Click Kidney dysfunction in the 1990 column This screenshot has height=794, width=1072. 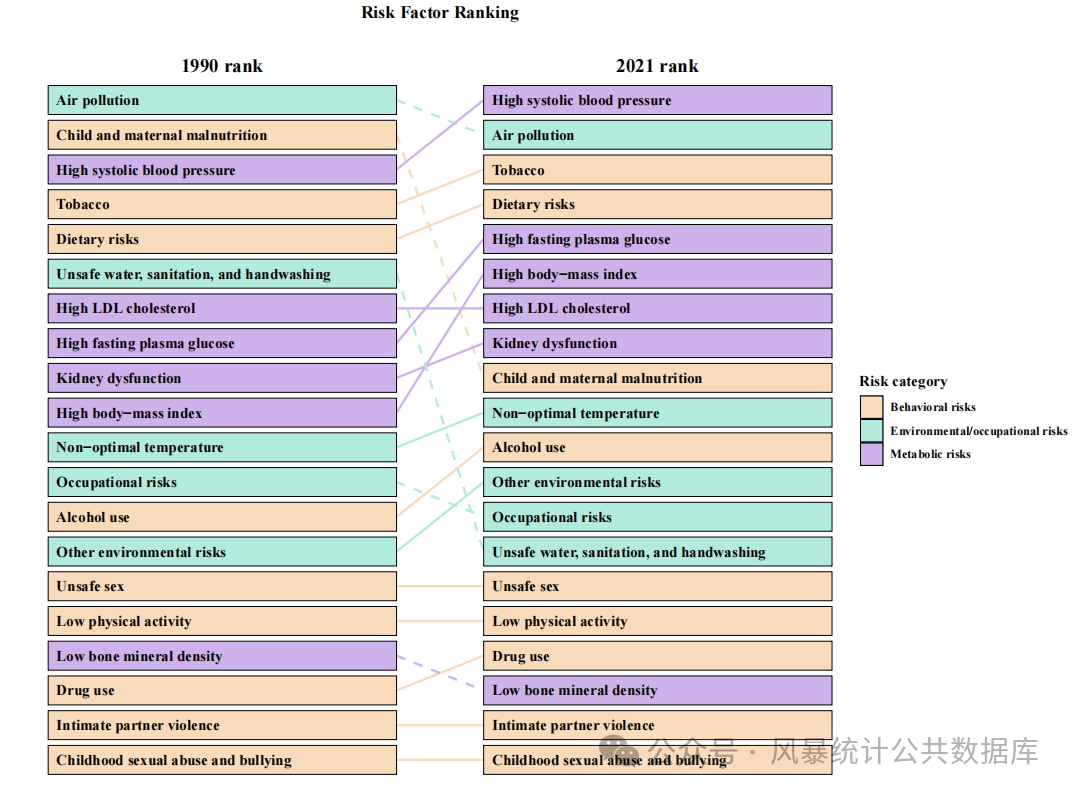[222, 378]
